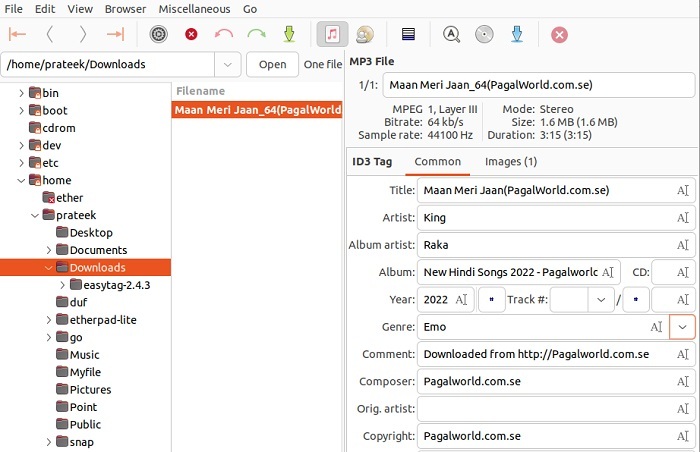Expand the easytag-2.4.3 folder
This screenshot has width=700, height=452.
tap(62, 285)
